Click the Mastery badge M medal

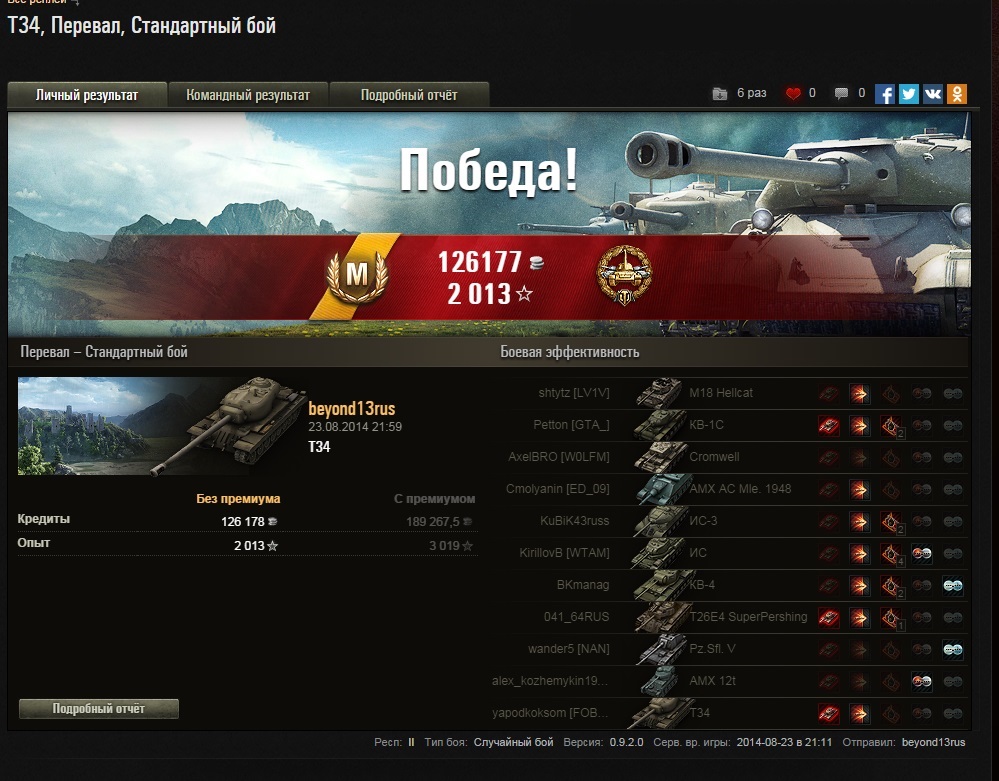pos(357,275)
